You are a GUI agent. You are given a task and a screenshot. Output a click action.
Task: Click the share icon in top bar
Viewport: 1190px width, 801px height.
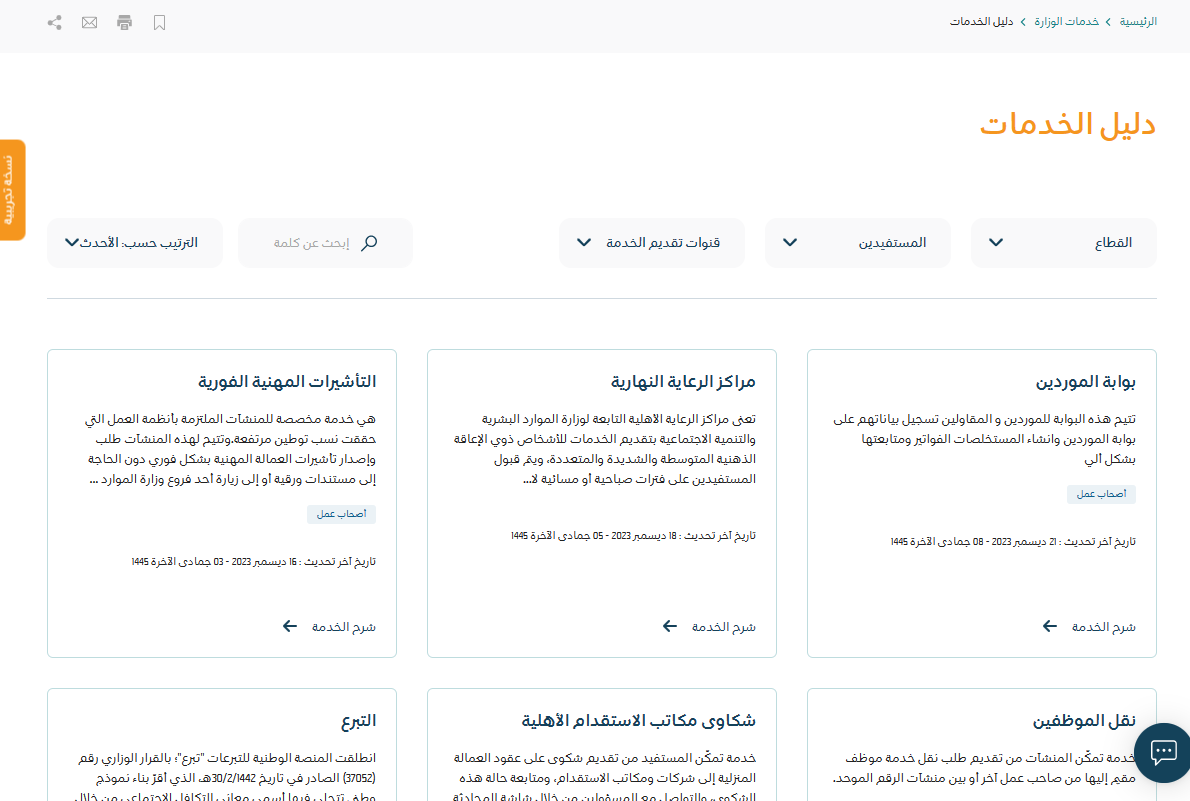55,22
